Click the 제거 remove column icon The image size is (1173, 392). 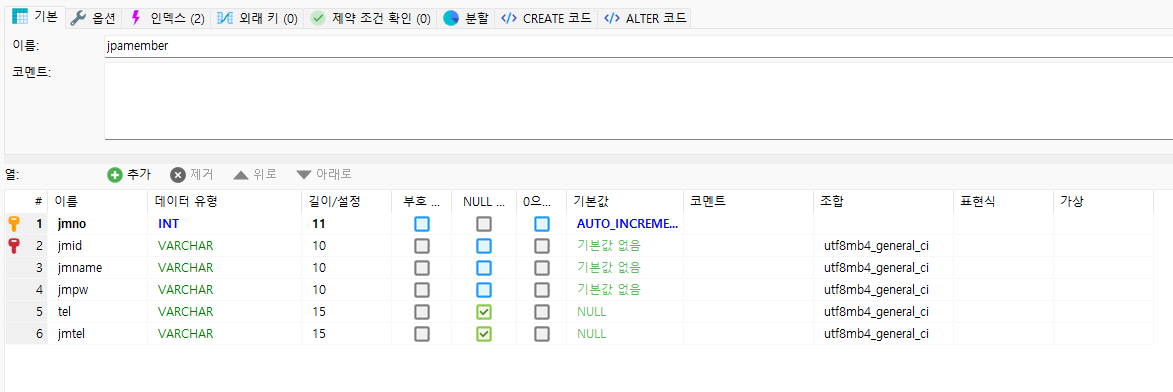coord(177,175)
